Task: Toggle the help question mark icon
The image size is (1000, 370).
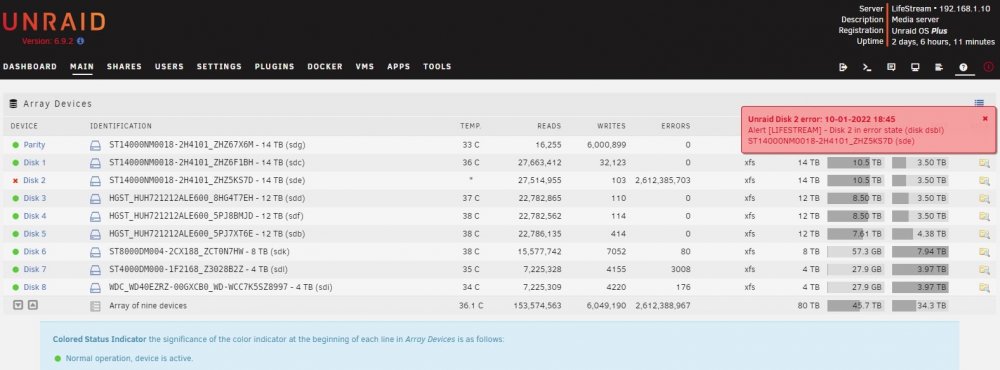Action: click(x=964, y=67)
